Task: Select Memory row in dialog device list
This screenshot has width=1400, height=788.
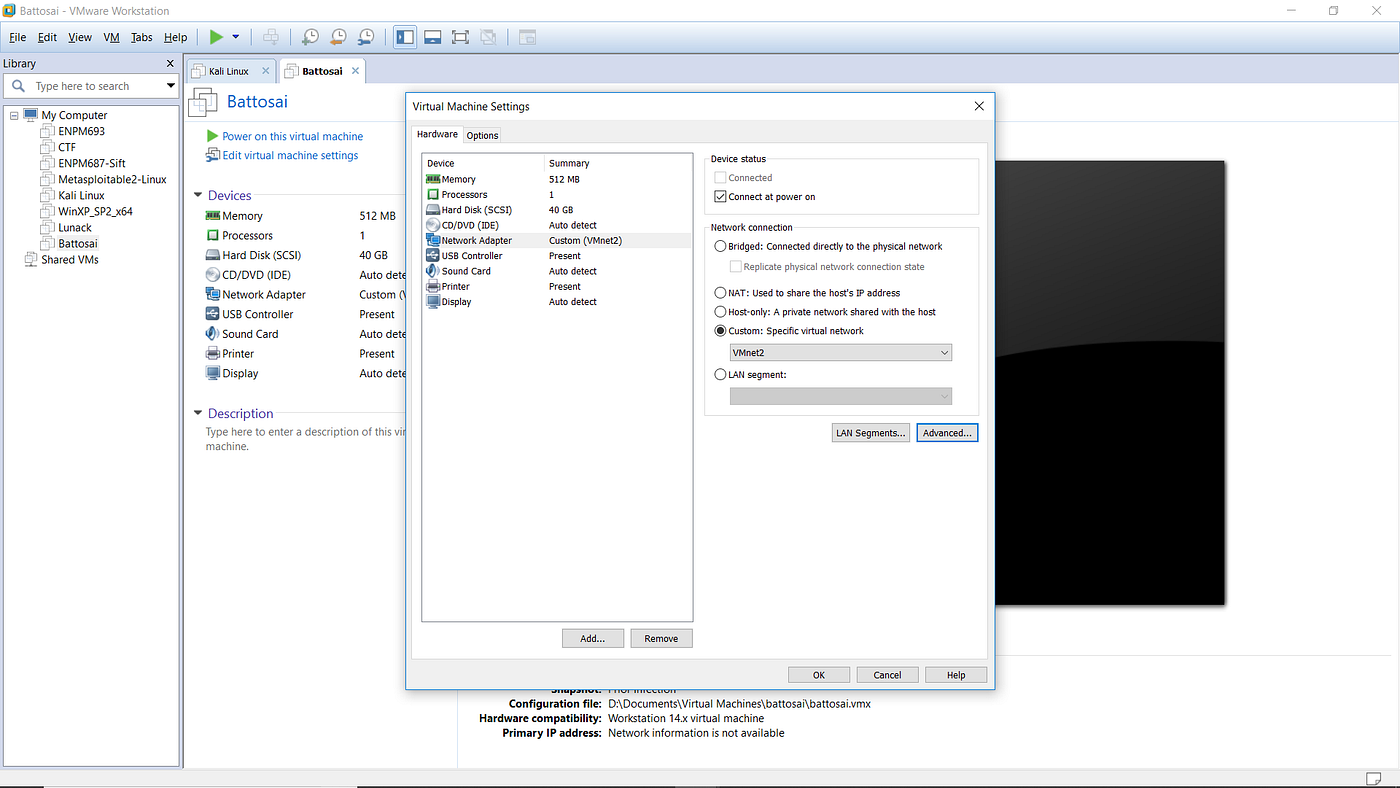Action: pos(557,179)
